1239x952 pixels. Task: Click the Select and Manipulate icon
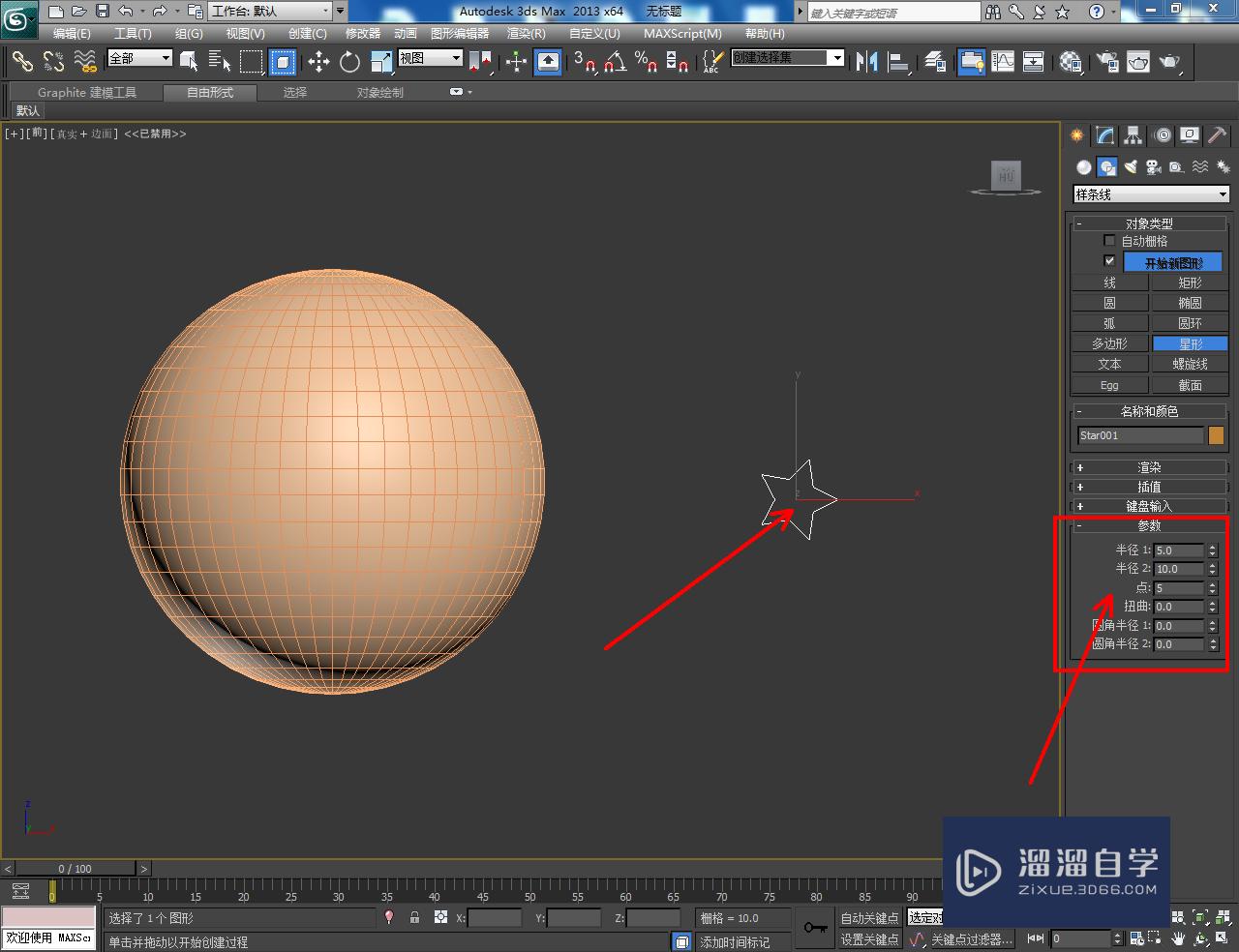516,62
